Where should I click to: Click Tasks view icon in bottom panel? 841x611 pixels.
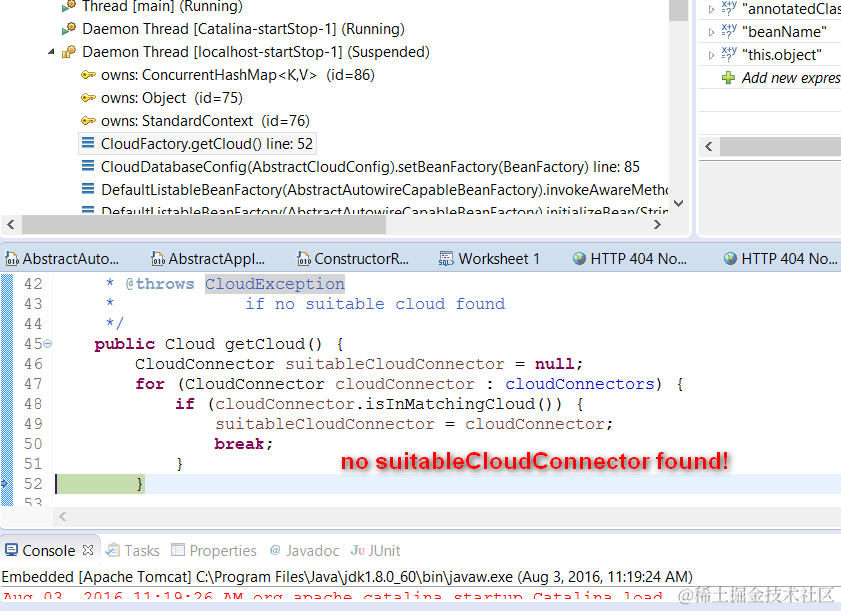coord(113,550)
